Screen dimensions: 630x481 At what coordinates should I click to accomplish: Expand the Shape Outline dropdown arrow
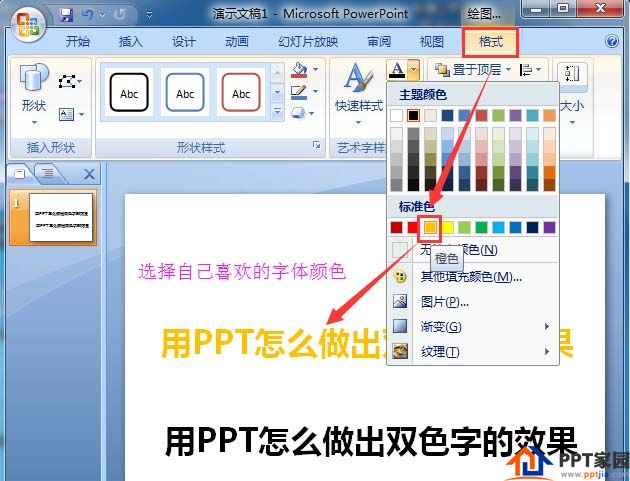pyautogui.click(x=315, y=92)
